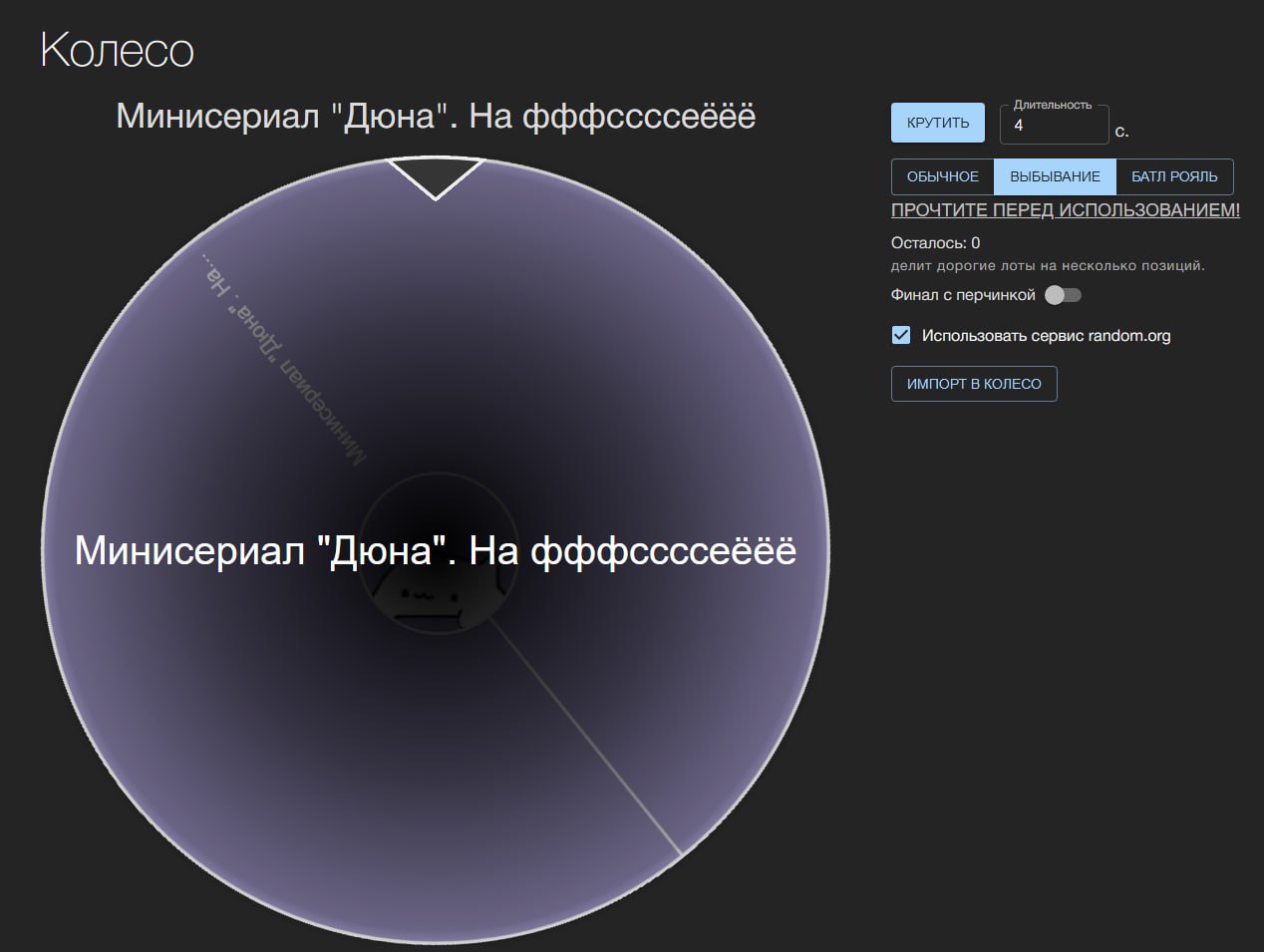
Task: Click the winner title above the wheel
Action: tap(436, 117)
